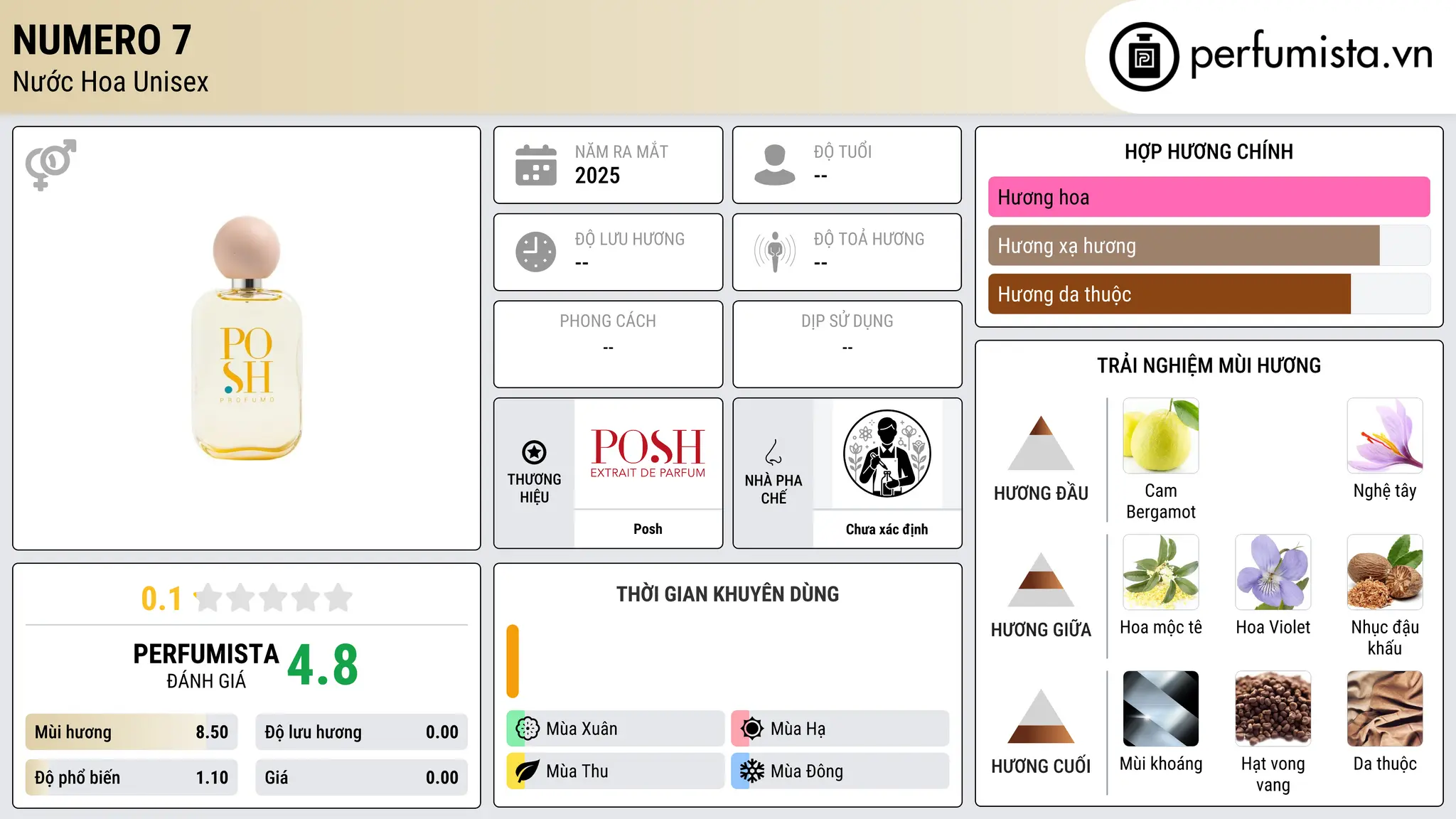
Task: Select the Hương da thuộc accord bar
Action: [x=1209, y=294]
